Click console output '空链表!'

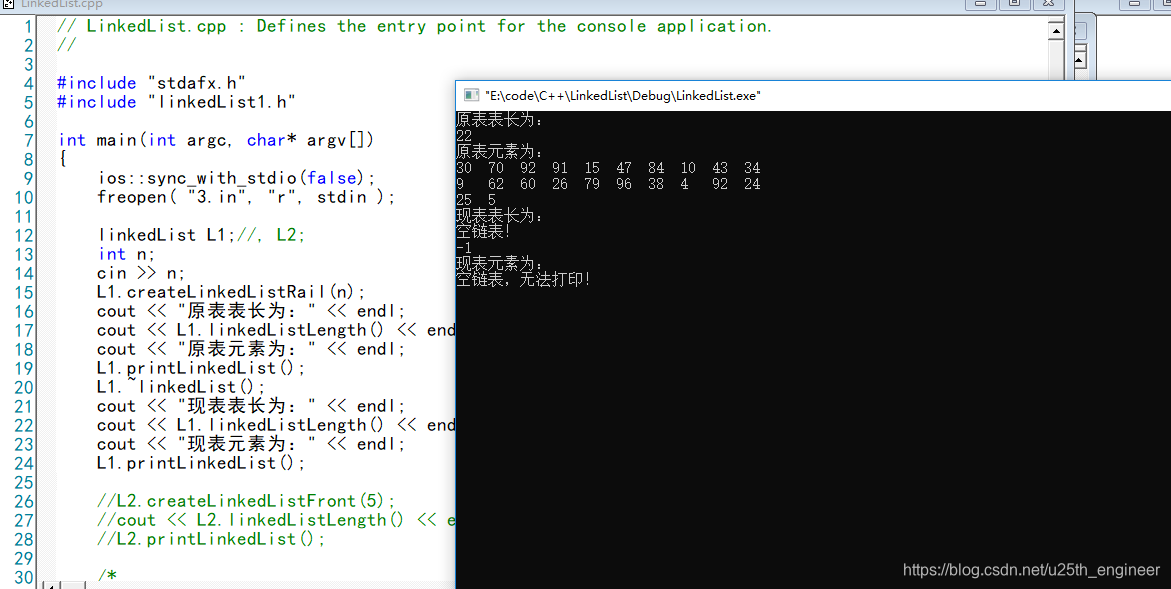[482, 232]
